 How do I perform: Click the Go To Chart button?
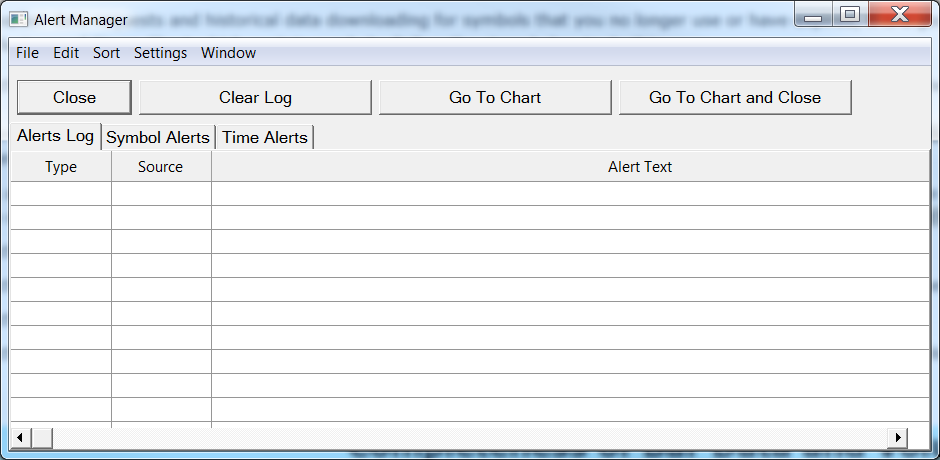pyautogui.click(x=495, y=97)
